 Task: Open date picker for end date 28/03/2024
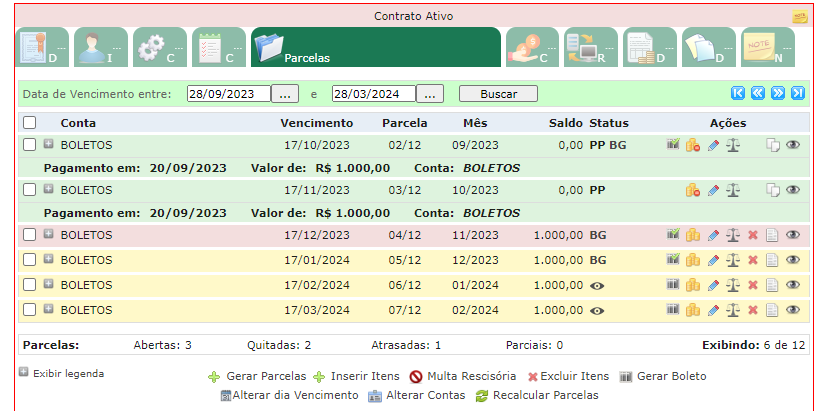click(x=430, y=94)
